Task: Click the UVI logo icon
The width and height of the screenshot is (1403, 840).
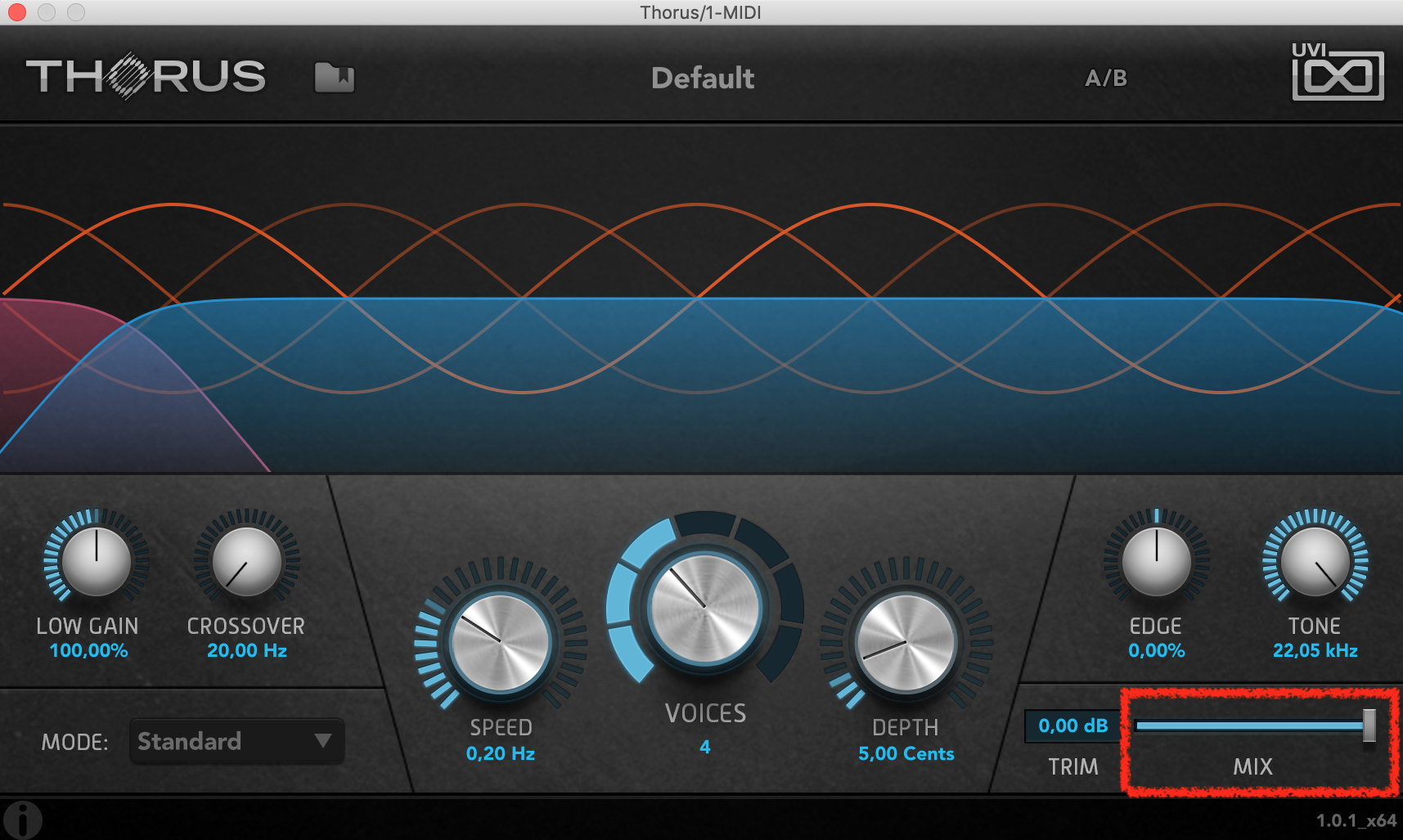Action: pos(1338,72)
